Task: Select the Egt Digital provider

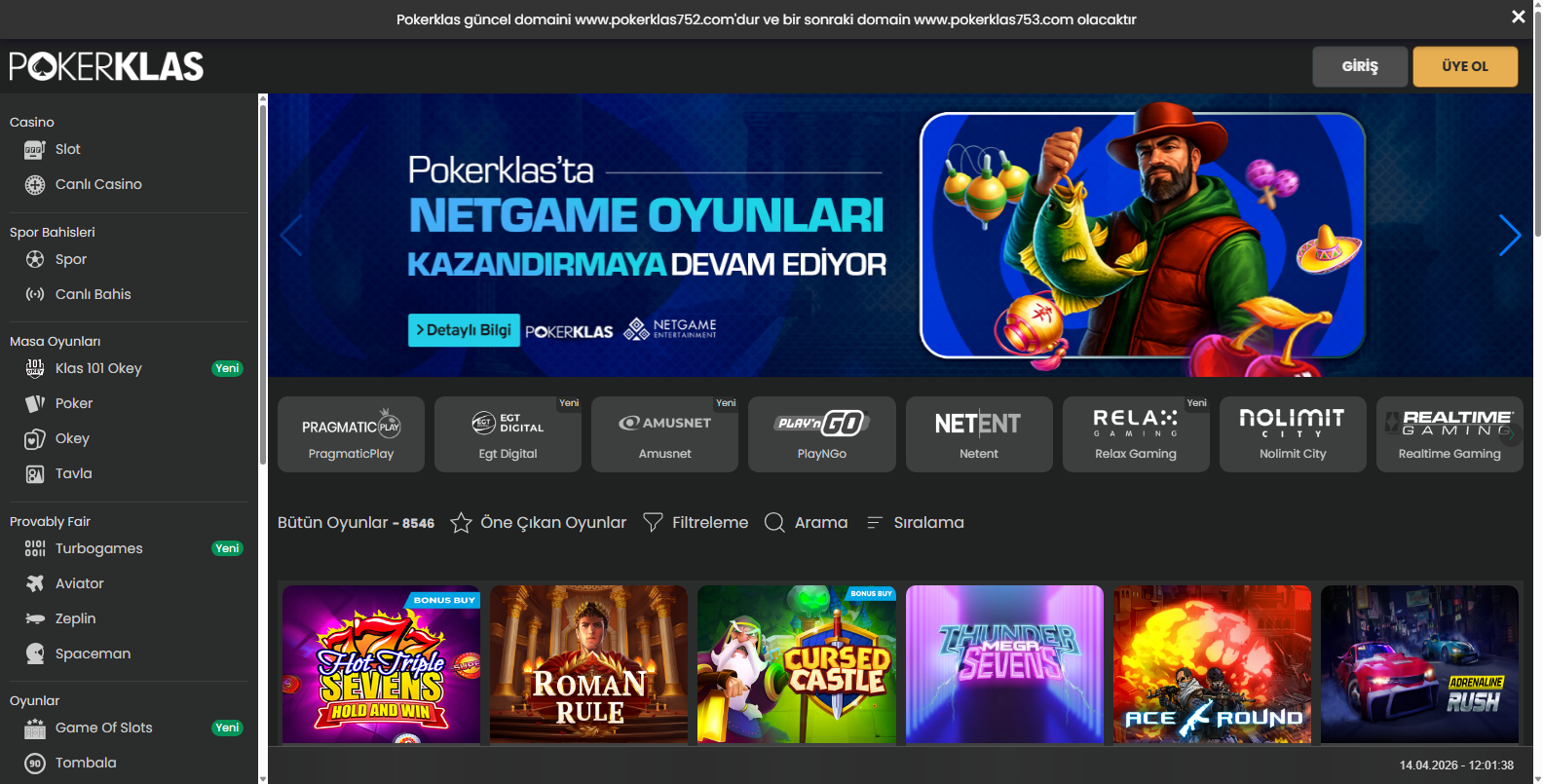Action: [x=508, y=434]
